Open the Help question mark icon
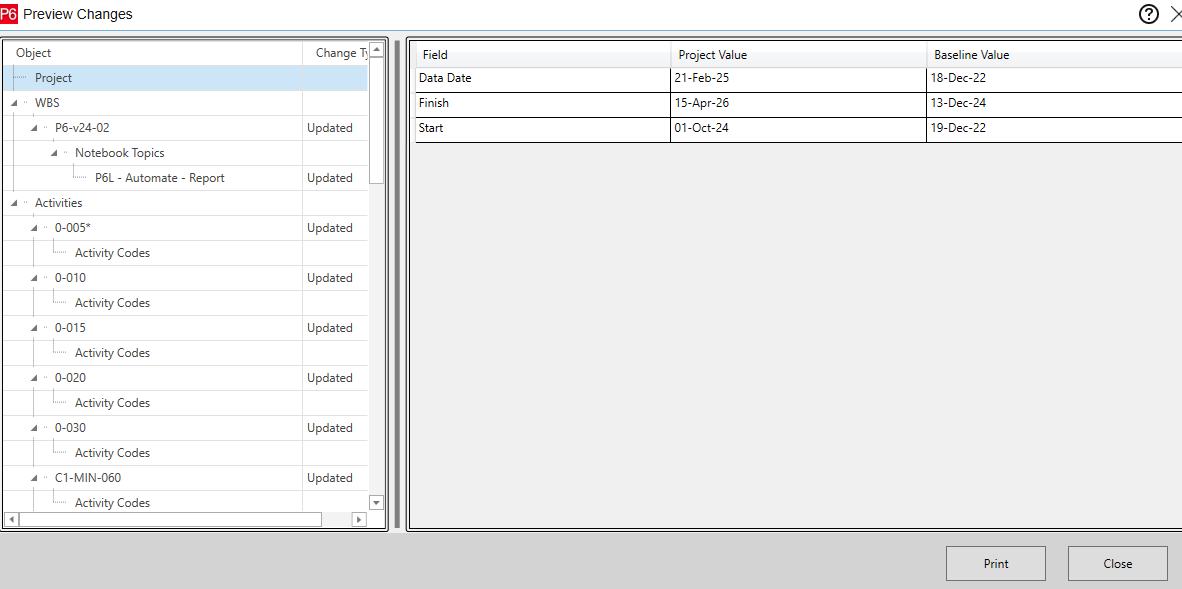 1148,14
